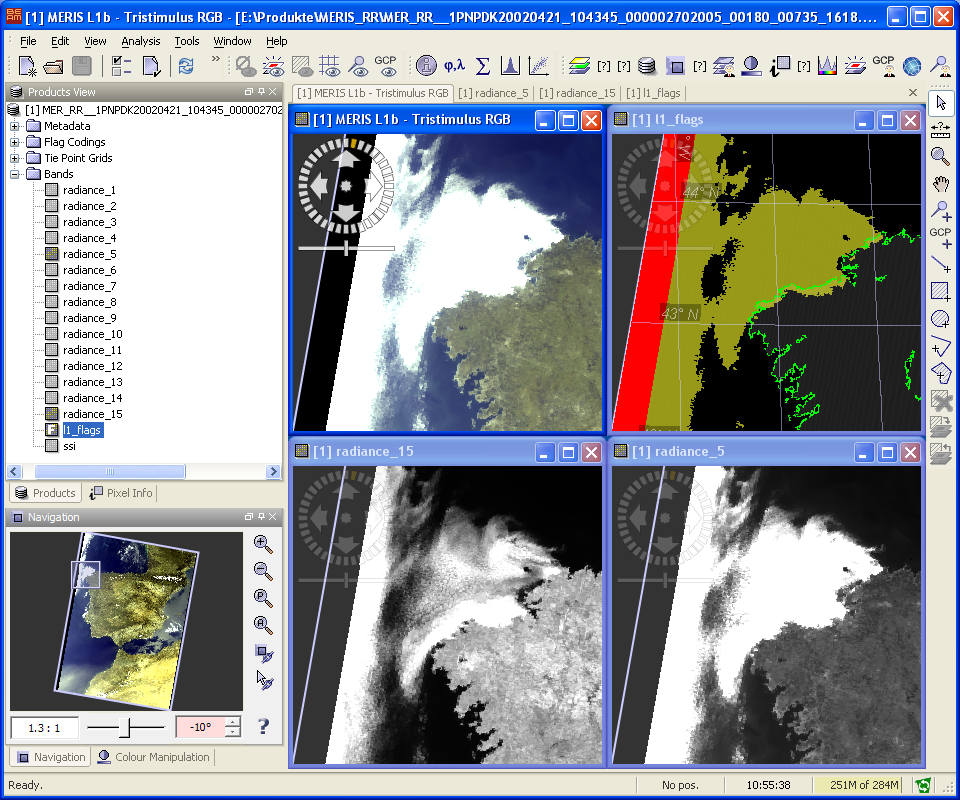Toggle the graticule overlay grid icon
This screenshot has height=800, width=960.
pos(329,66)
